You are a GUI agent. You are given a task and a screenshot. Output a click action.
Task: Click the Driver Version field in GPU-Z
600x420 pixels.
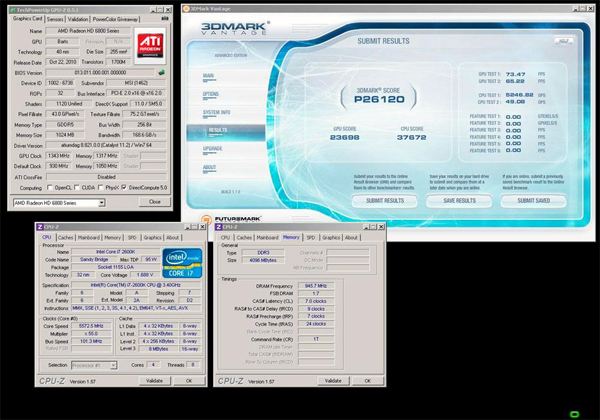coord(106,145)
